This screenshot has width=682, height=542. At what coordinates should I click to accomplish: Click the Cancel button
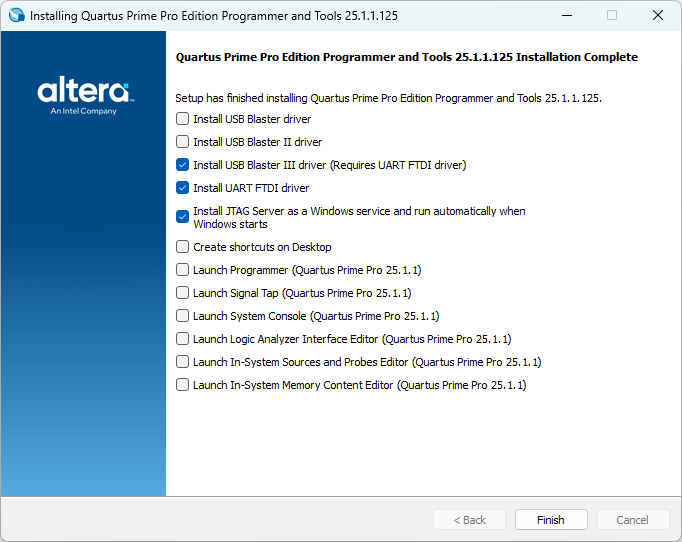coord(632,520)
